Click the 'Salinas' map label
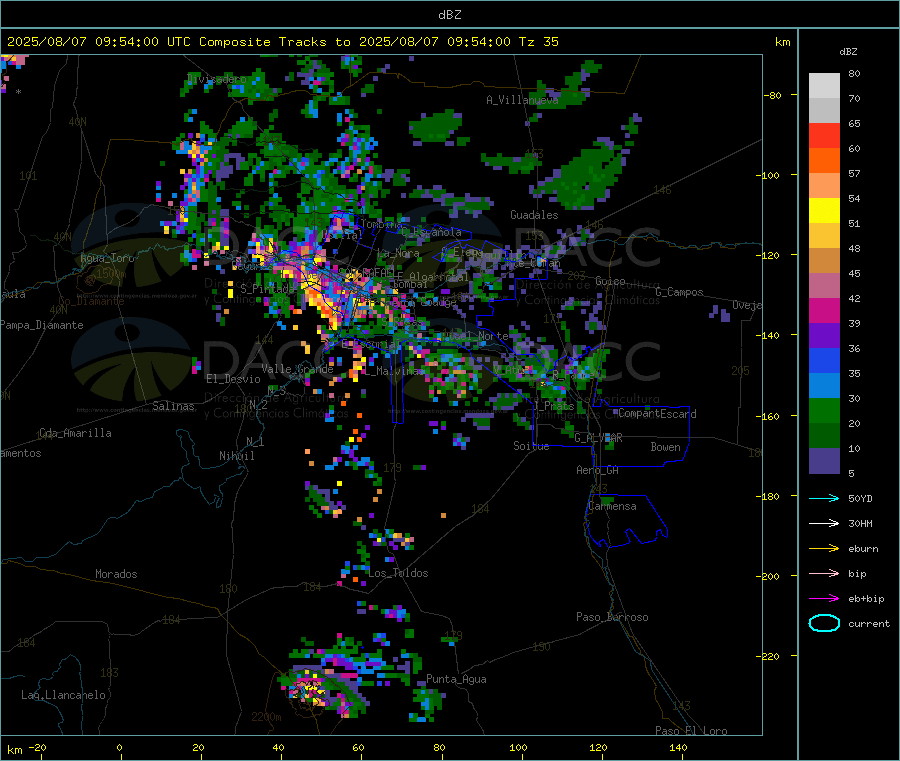The width and height of the screenshot is (900, 761). coord(173,406)
